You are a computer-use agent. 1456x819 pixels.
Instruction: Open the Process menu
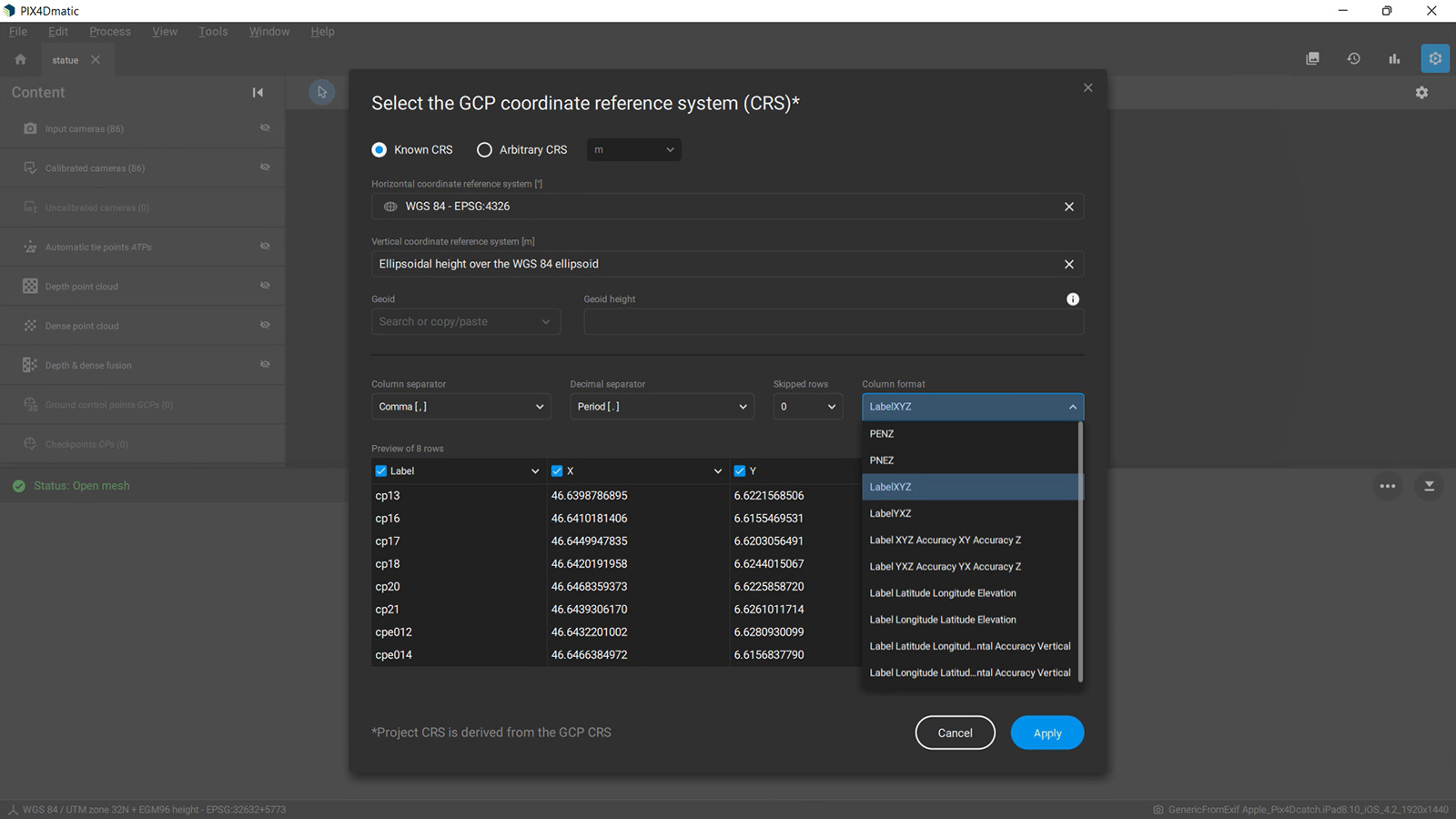110,31
